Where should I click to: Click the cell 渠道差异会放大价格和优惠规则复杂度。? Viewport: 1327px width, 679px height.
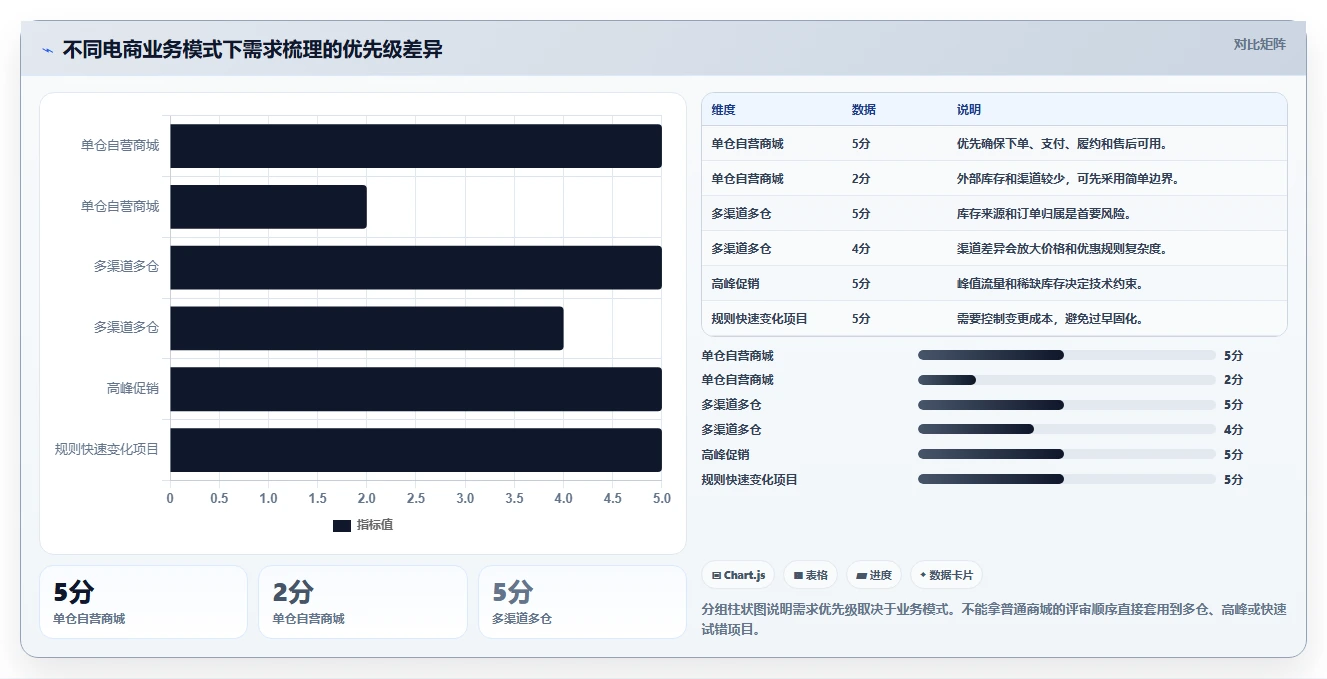(1062, 249)
